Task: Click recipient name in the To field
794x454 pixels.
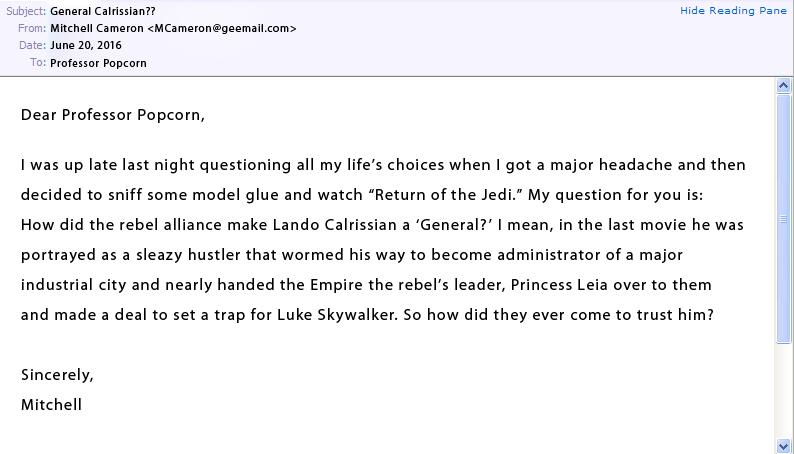Action: click(x=98, y=63)
